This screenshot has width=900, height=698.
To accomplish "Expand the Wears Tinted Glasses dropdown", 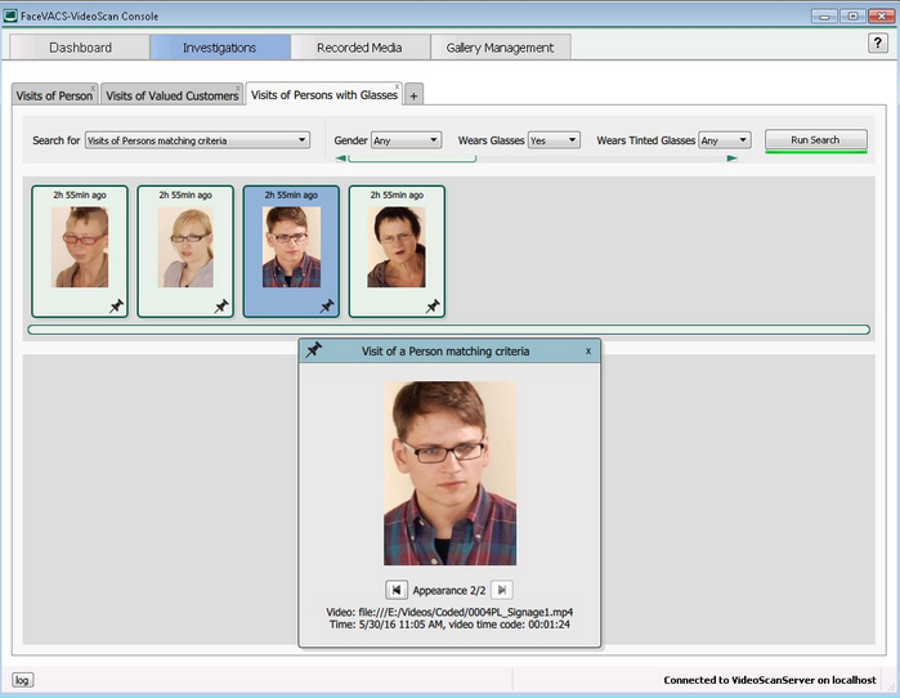I will click(x=725, y=141).
